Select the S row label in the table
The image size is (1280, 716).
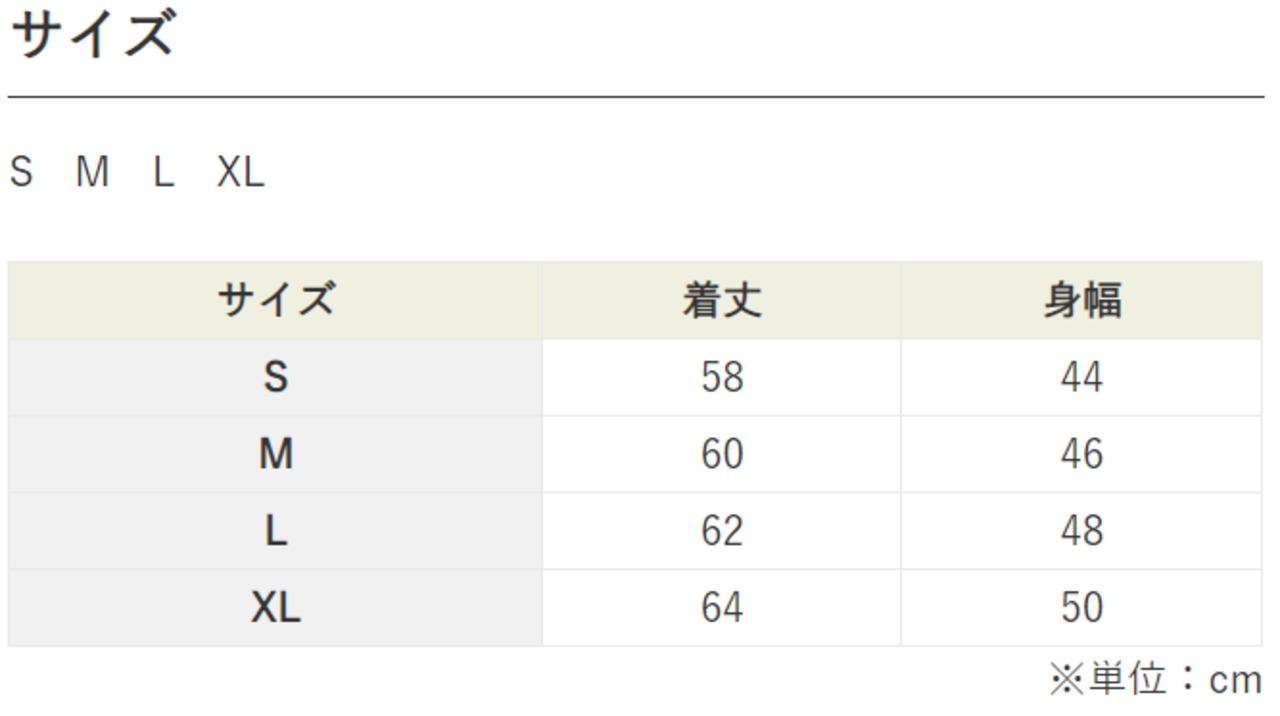(x=275, y=377)
